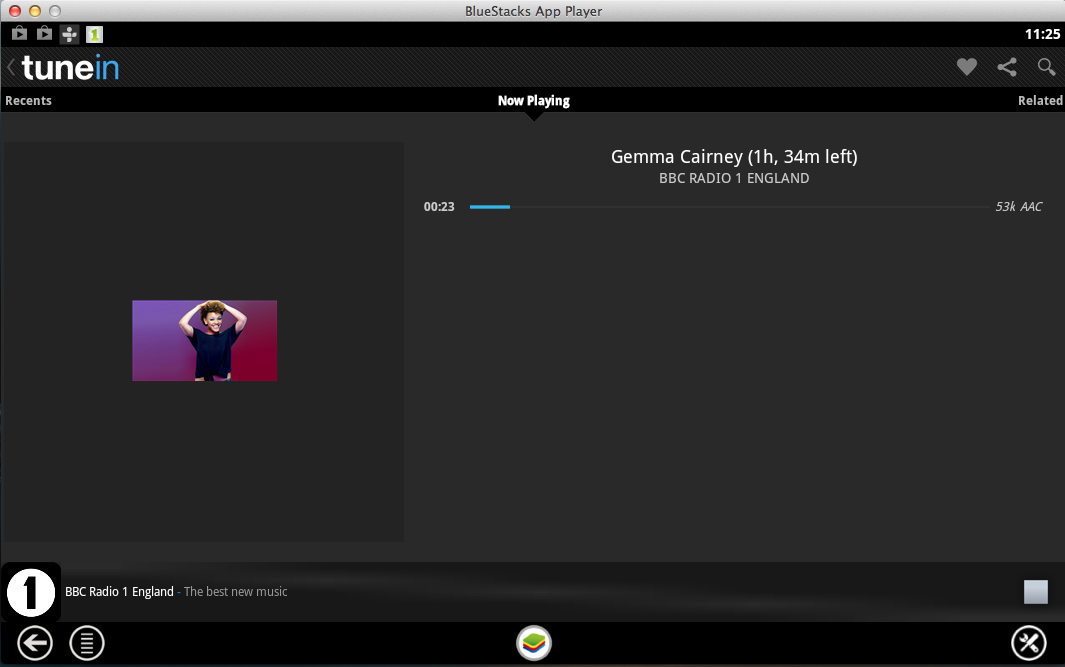Switch to the Recents tab
1065x667 pixels.
(29, 101)
